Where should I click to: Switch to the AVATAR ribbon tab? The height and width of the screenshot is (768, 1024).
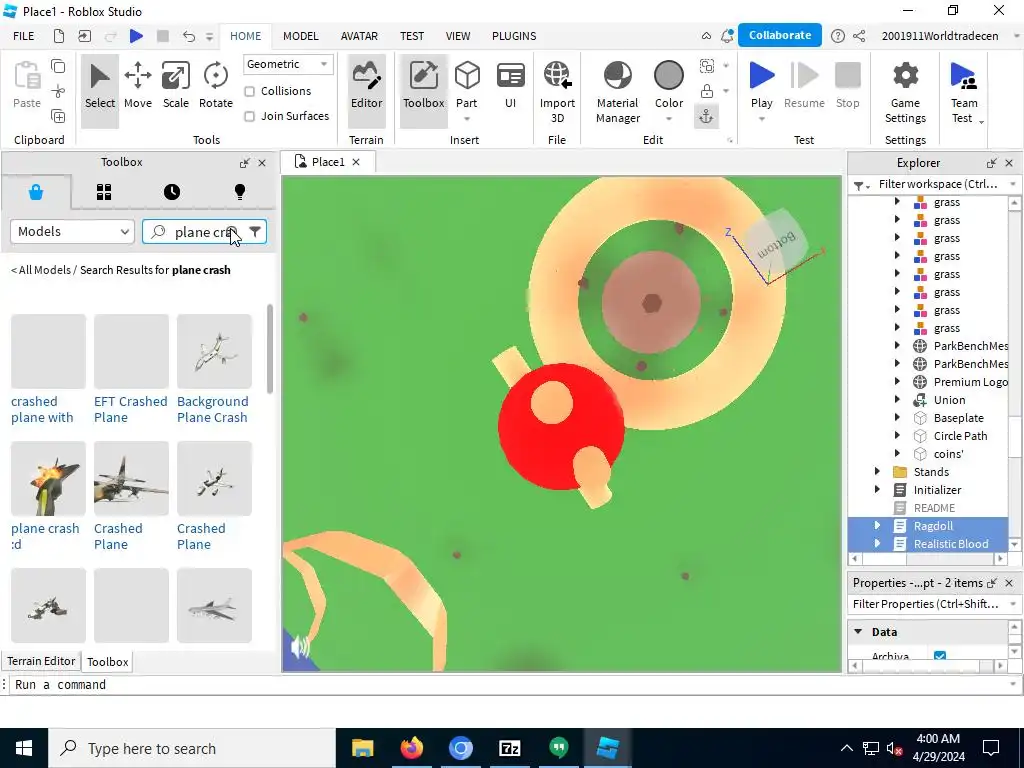[x=359, y=36]
